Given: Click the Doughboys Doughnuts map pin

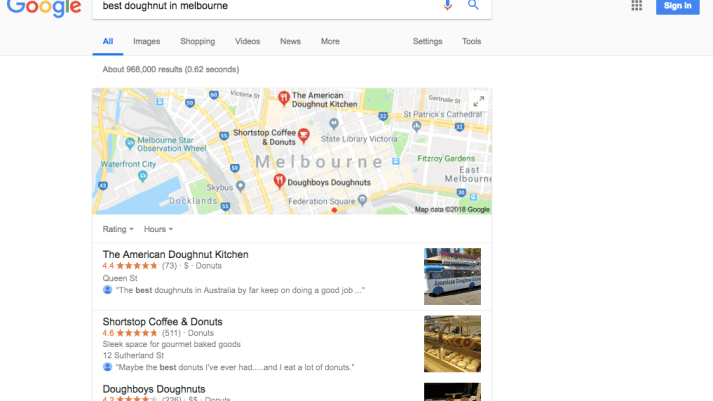Looking at the screenshot, I should click(x=279, y=181).
